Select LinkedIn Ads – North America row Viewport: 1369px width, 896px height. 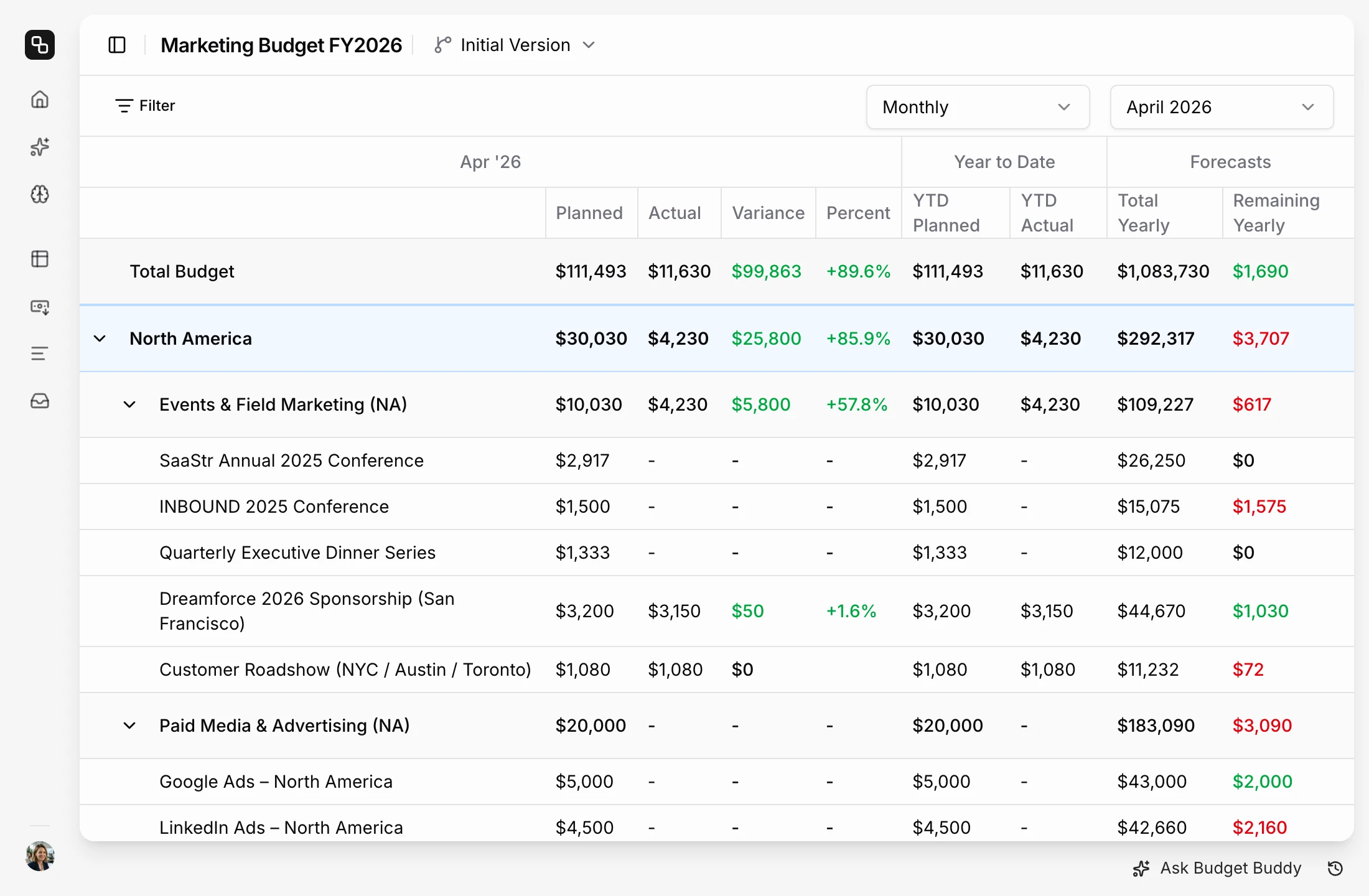(717, 824)
